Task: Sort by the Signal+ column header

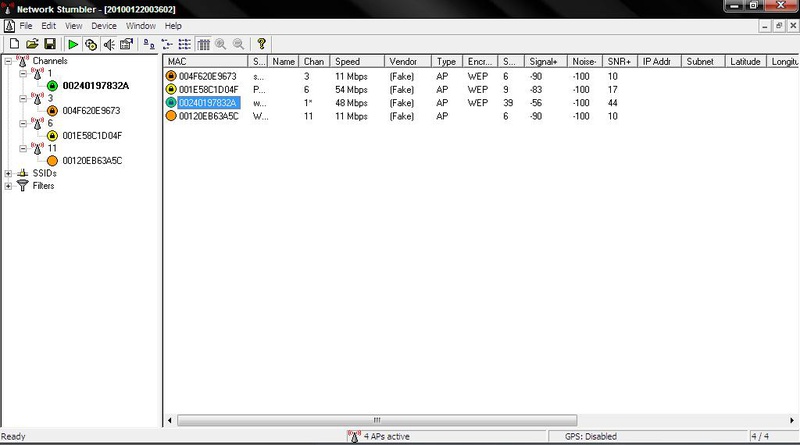Action: coord(545,61)
